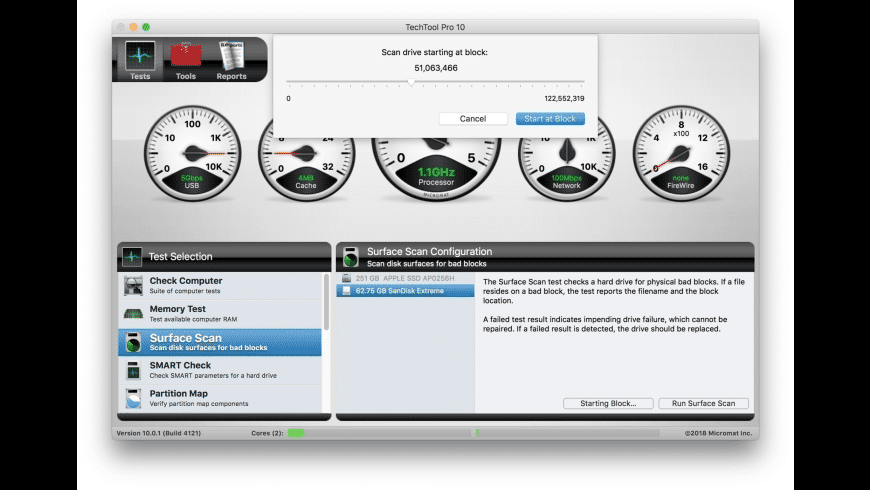Click the Test Selection list scrollbar
The image size is (870, 490).
(326, 302)
